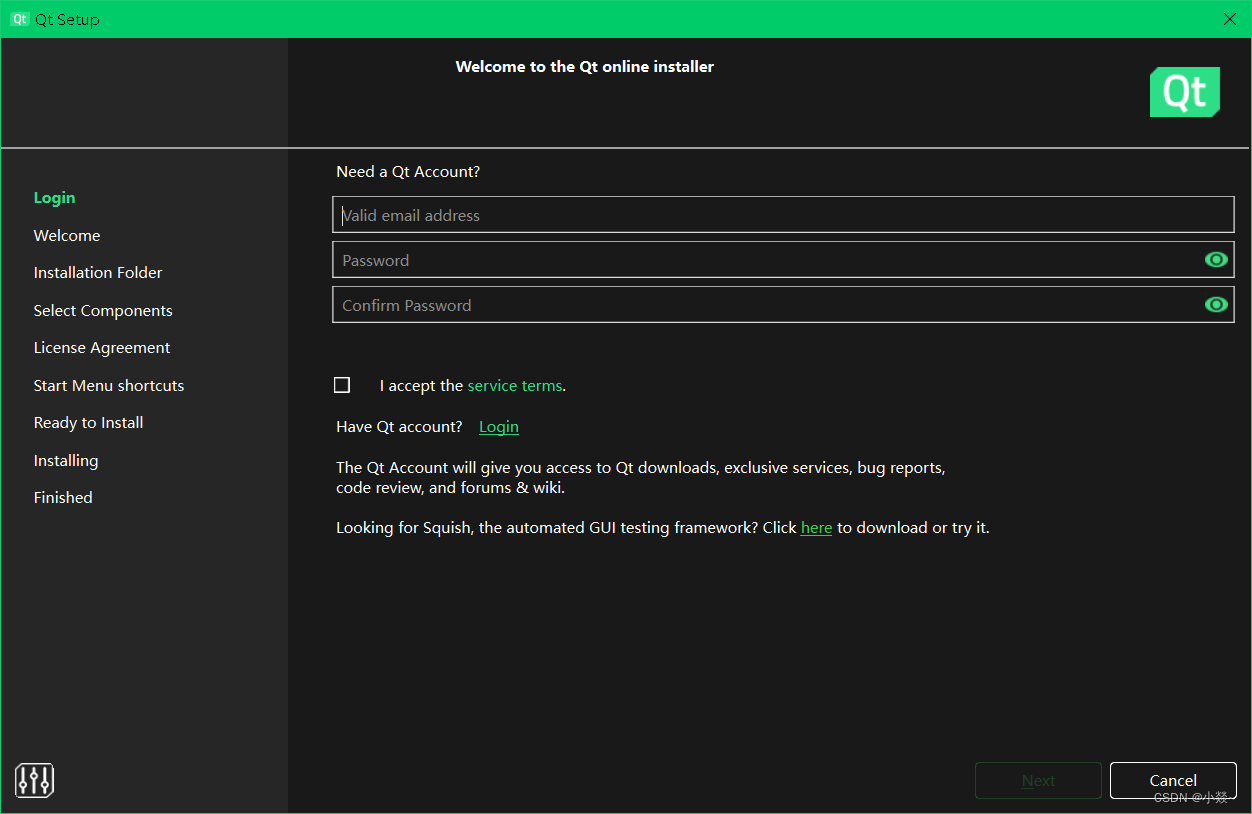Screen dimensions: 1252x814
Task: Open the Ready to Install step
Action: [x=88, y=422]
